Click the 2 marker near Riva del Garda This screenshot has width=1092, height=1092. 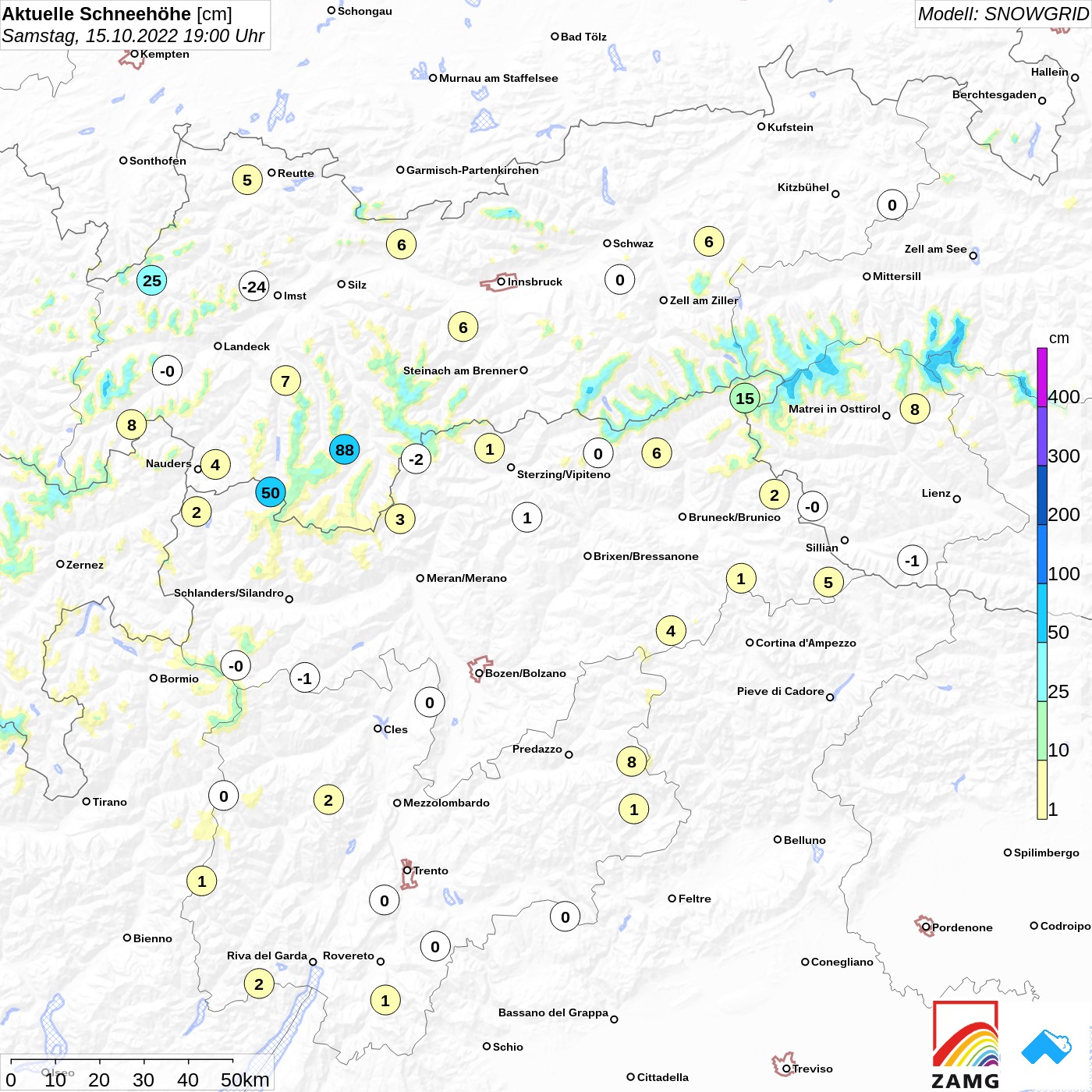[259, 984]
